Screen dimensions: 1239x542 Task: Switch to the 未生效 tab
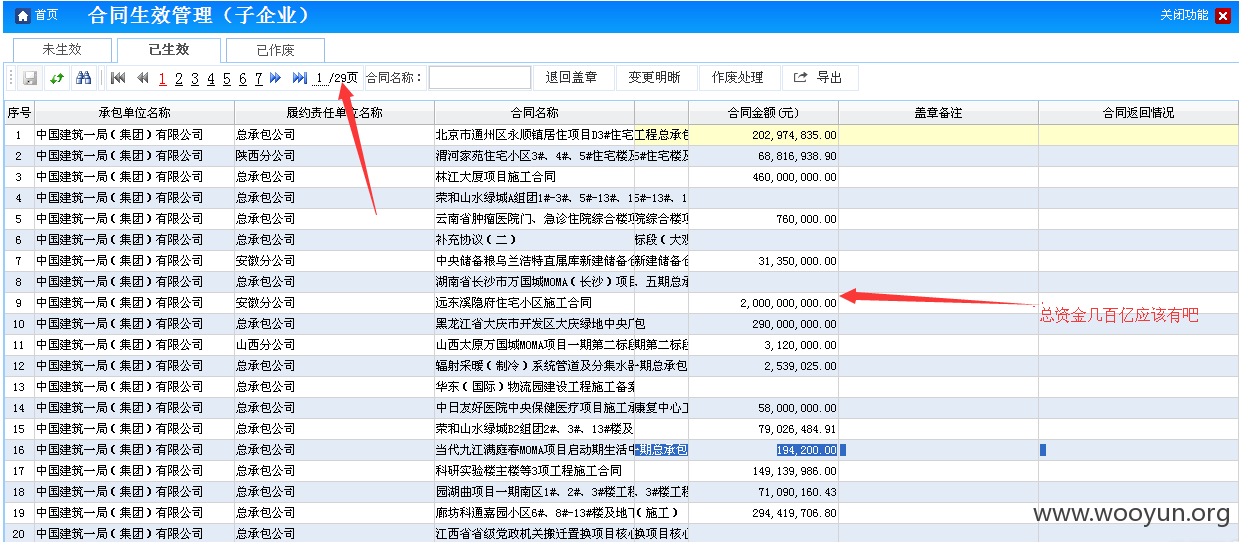(x=62, y=49)
